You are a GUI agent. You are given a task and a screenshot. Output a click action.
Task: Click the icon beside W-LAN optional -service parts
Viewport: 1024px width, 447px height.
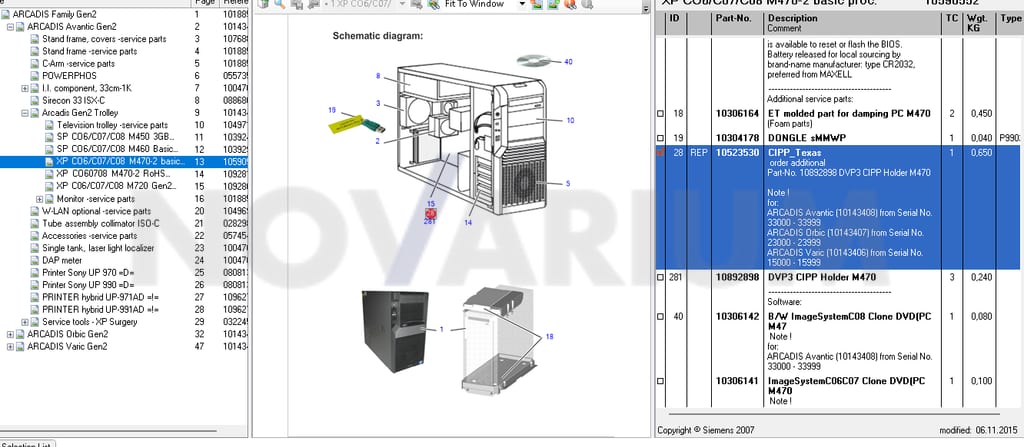36,211
